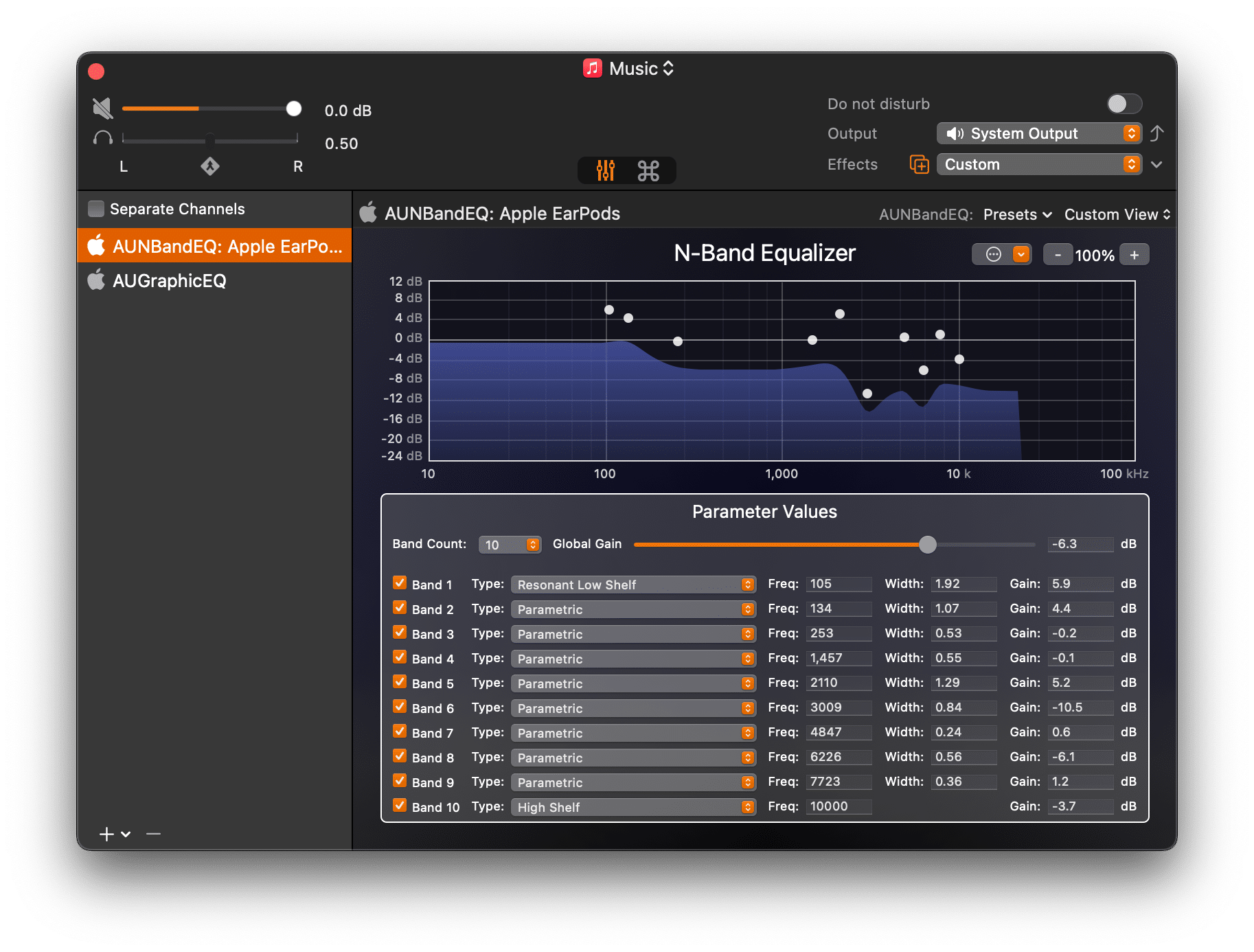Click the output routing arrow icon
The image size is (1254, 952).
coord(1157,133)
